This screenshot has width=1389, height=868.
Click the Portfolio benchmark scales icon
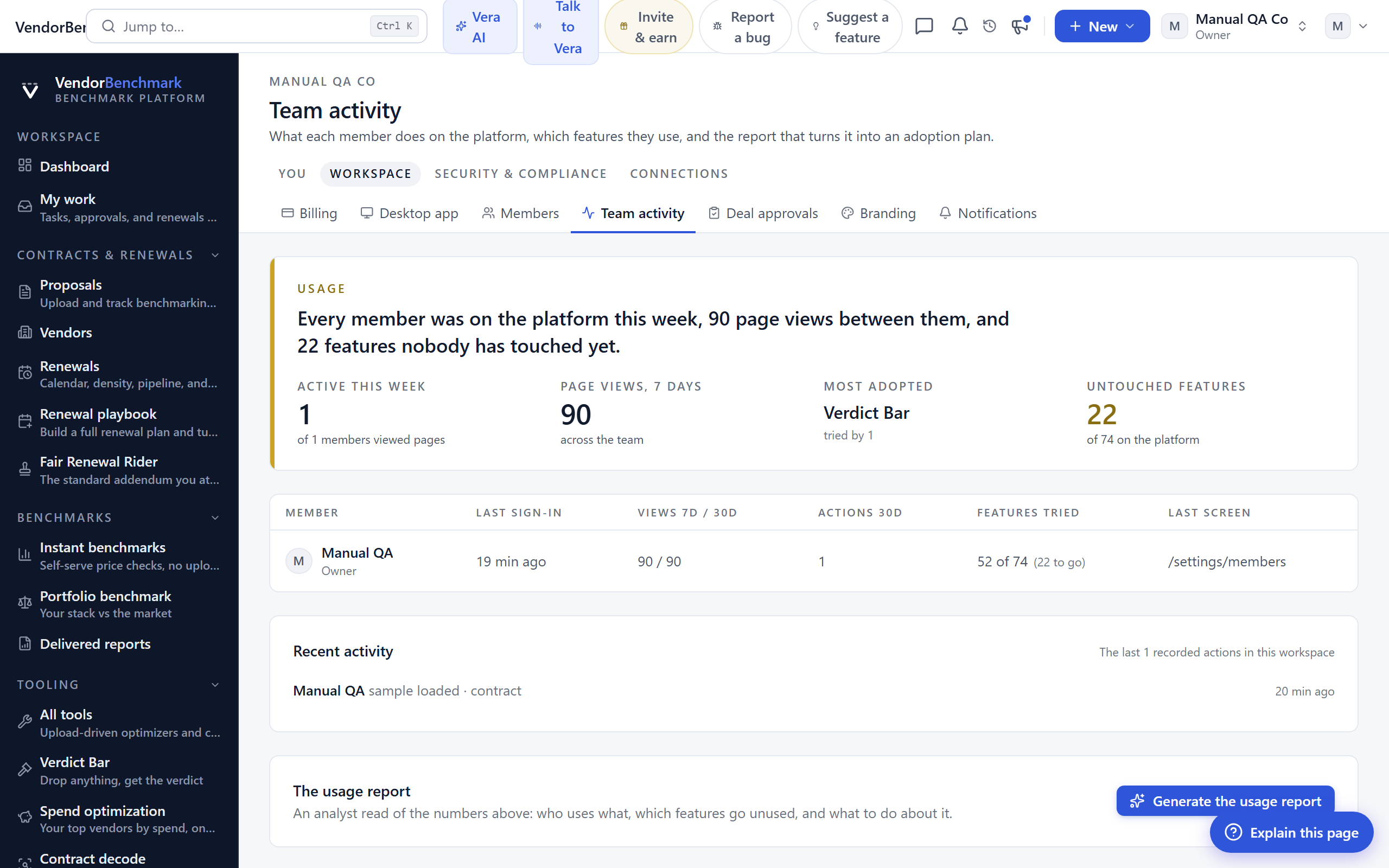click(x=24, y=603)
